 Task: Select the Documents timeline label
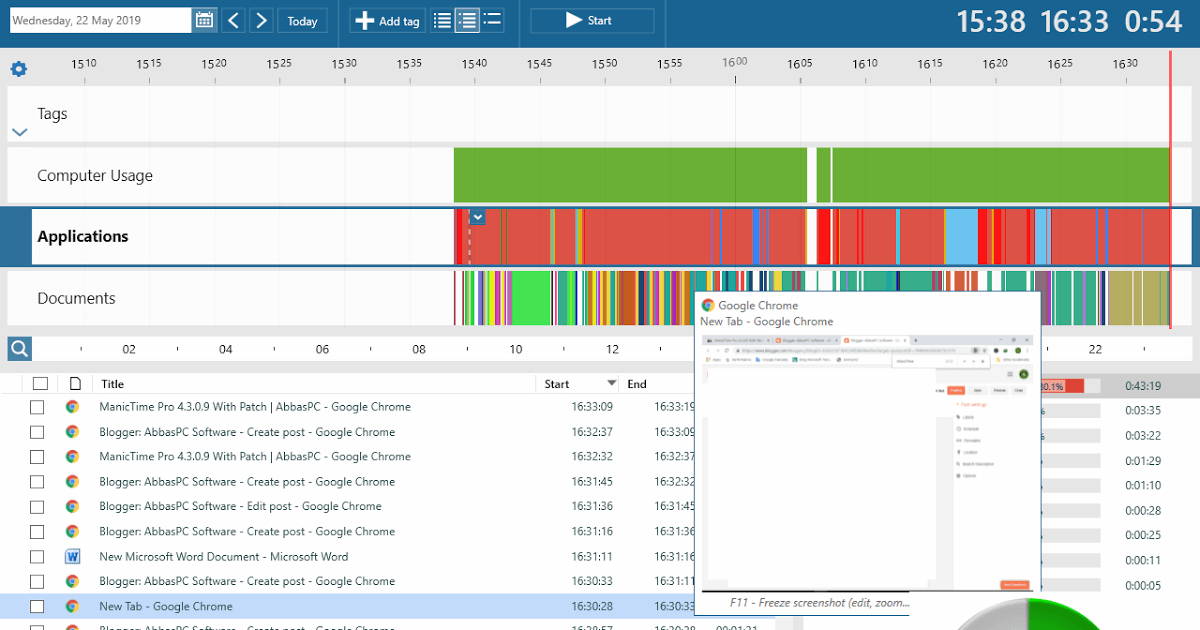pyautogui.click(x=76, y=298)
